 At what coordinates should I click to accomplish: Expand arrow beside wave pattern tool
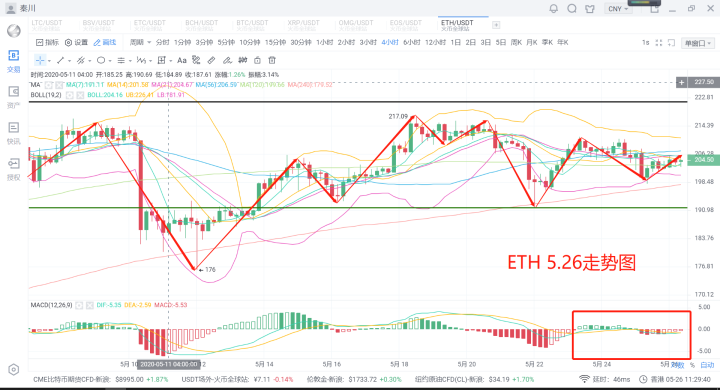[150, 61]
